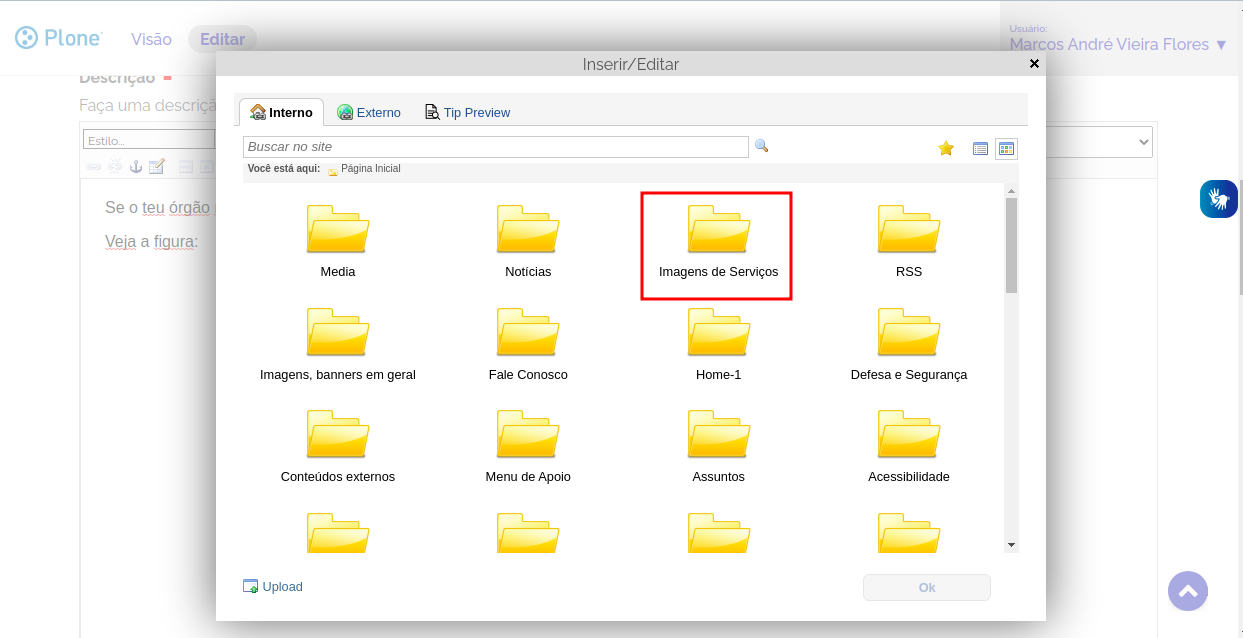
Task: Click the scroll down arrow in folder list
Action: 1011,545
